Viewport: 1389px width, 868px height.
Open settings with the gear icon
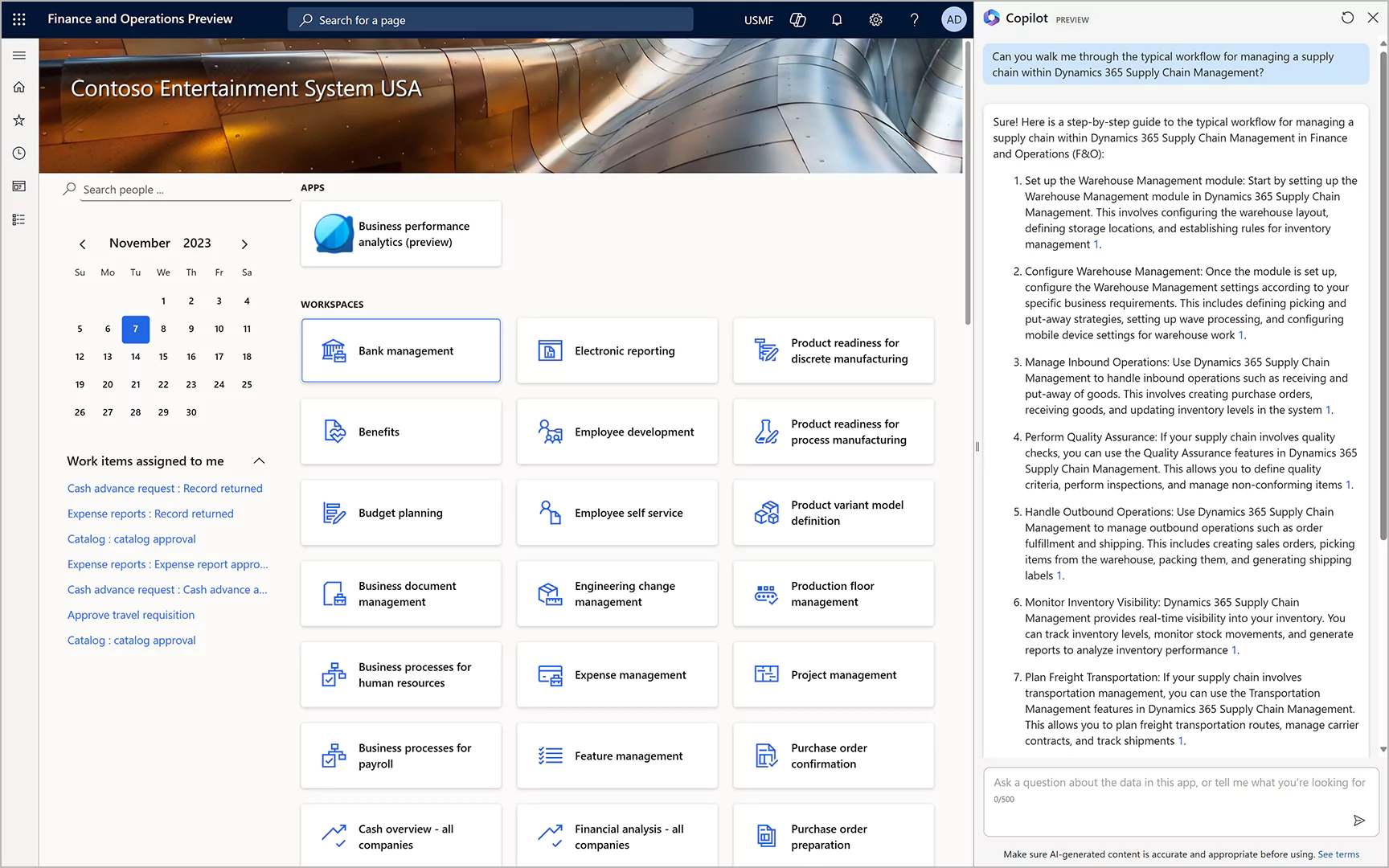pos(875,19)
